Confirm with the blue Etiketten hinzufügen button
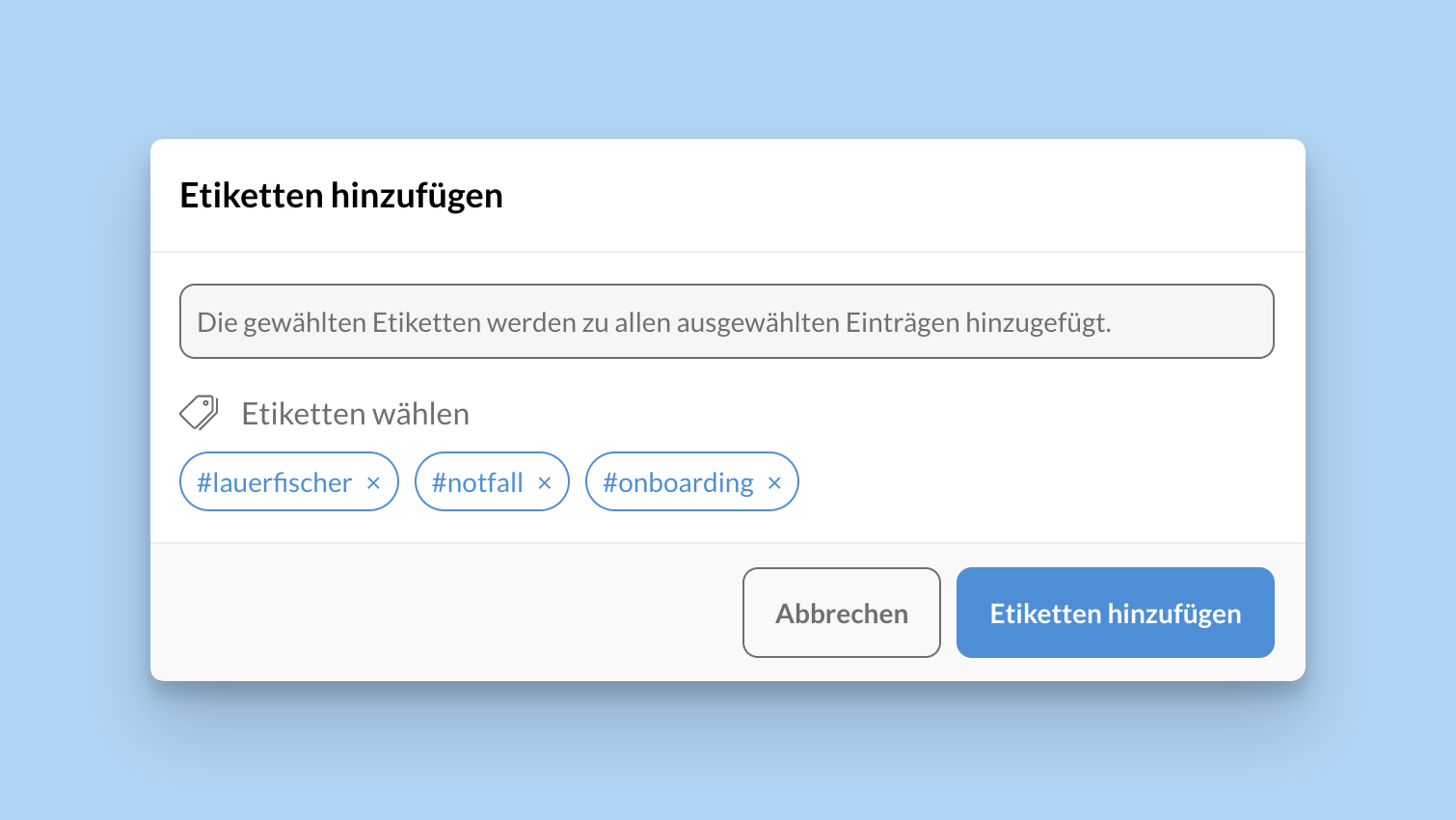This screenshot has height=820, width=1456. coord(1115,613)
